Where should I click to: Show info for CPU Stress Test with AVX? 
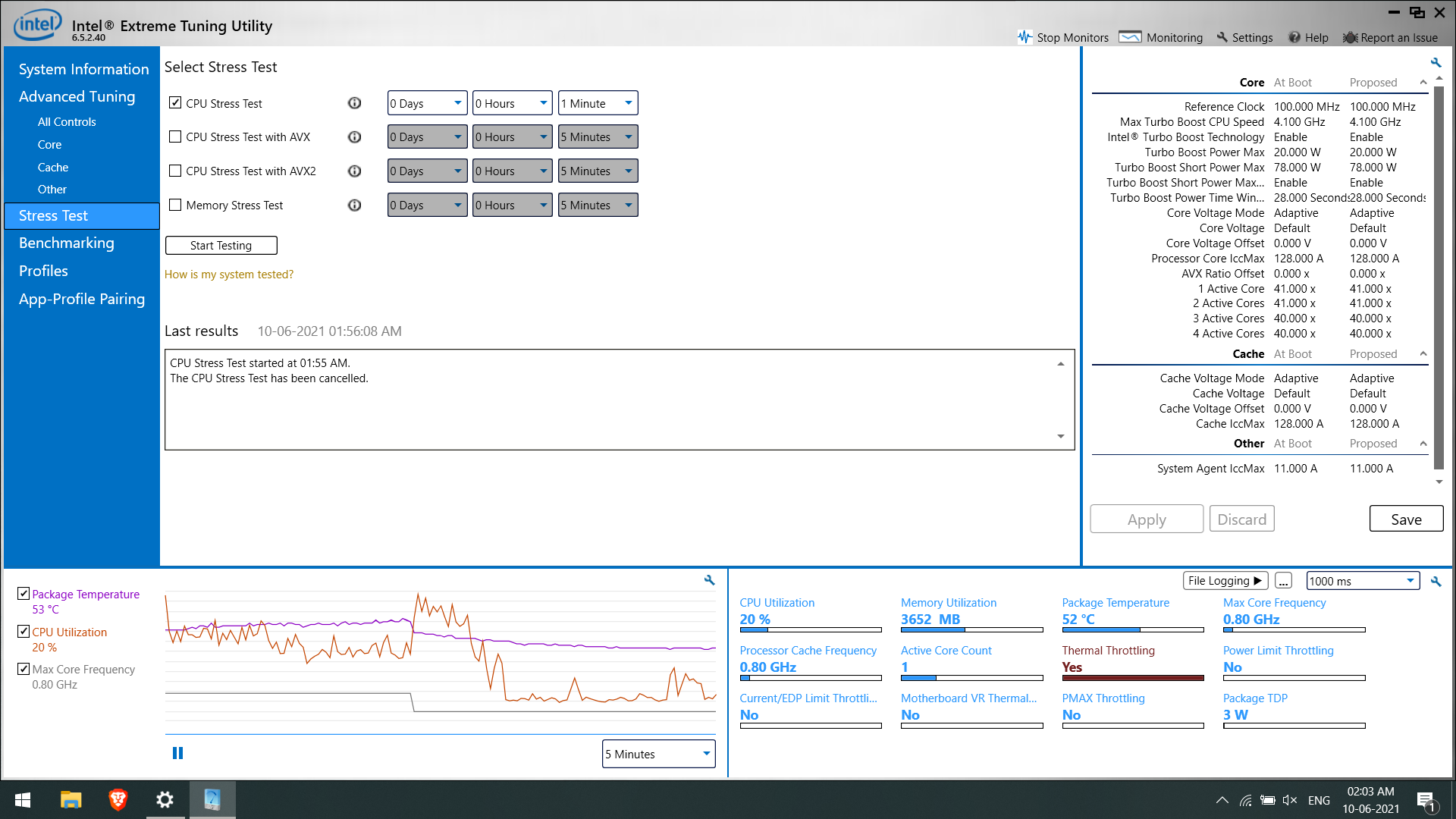[x=354, y=137]
